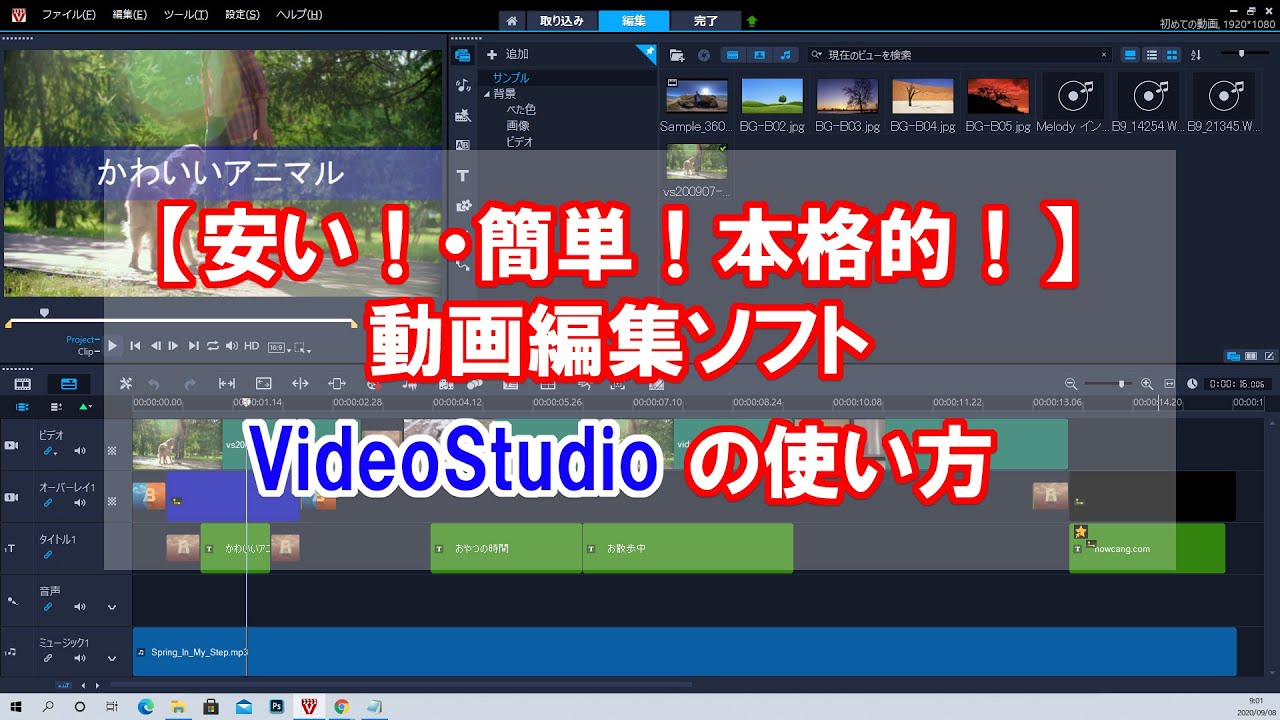The height and width of the screenshot is (720, 1280).
Task: Click the import media folder icon
Action: [677, 55]
